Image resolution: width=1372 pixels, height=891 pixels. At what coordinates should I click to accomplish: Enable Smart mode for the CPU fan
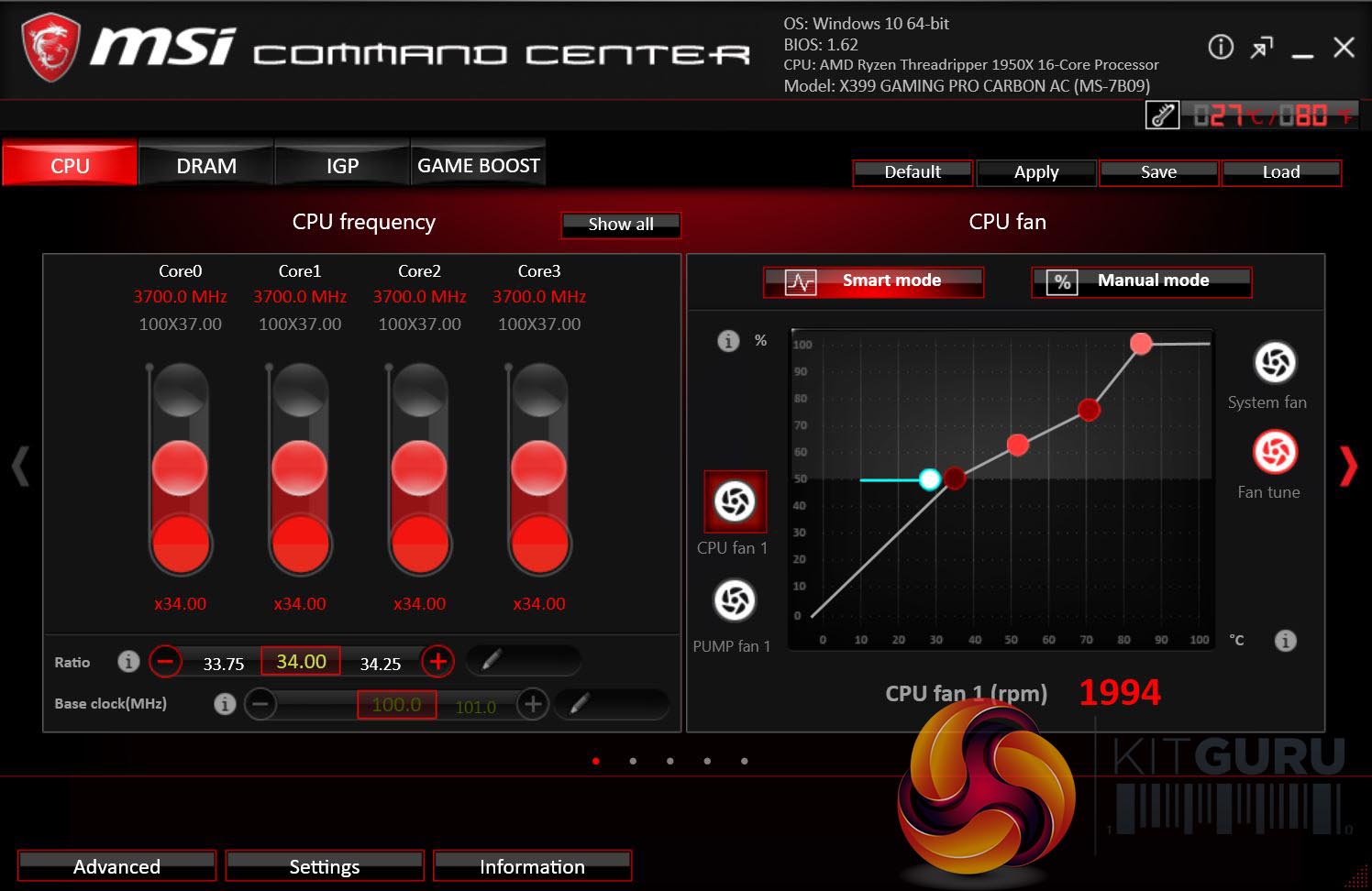[873, 281]
